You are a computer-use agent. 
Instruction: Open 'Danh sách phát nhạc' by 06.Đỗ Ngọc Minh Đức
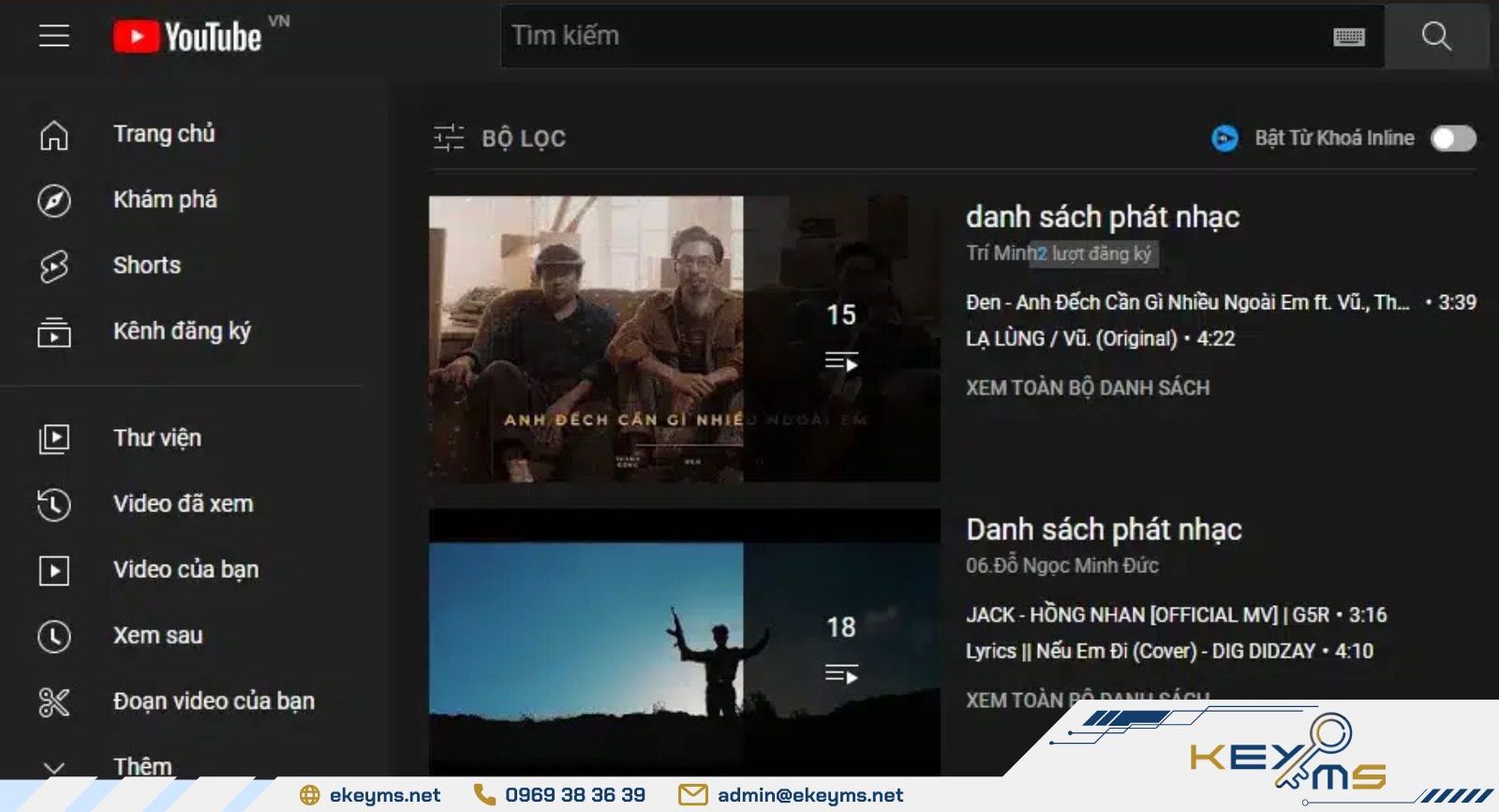[x=1104, y=530]
